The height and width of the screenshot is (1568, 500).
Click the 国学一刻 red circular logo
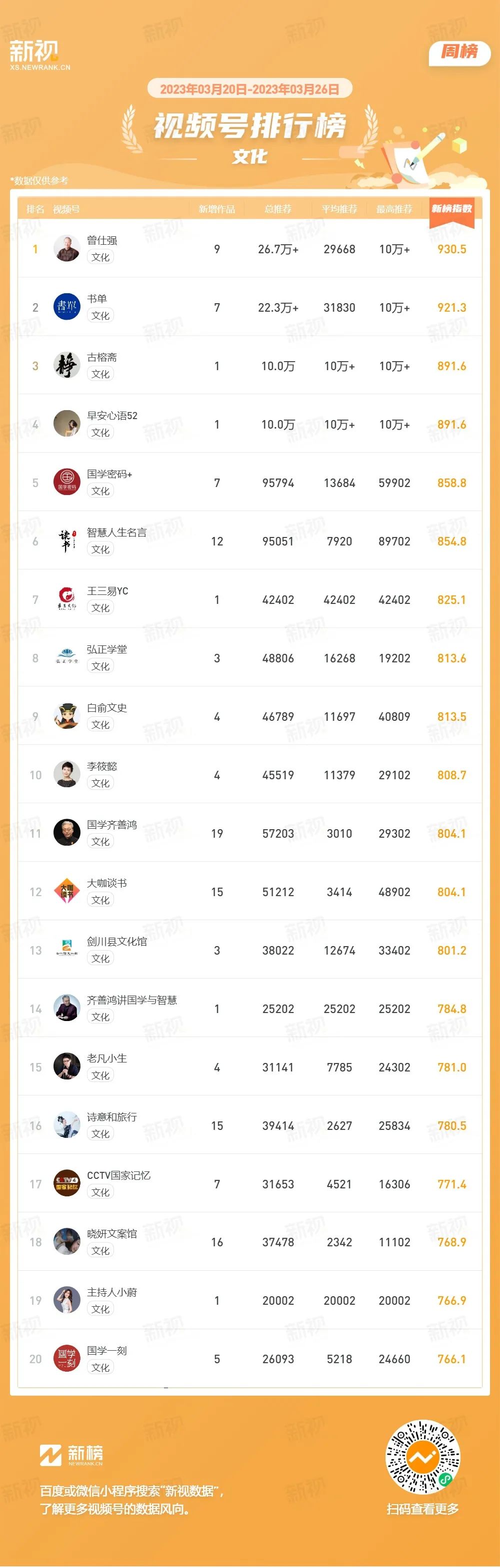[x=66, y=1359]
